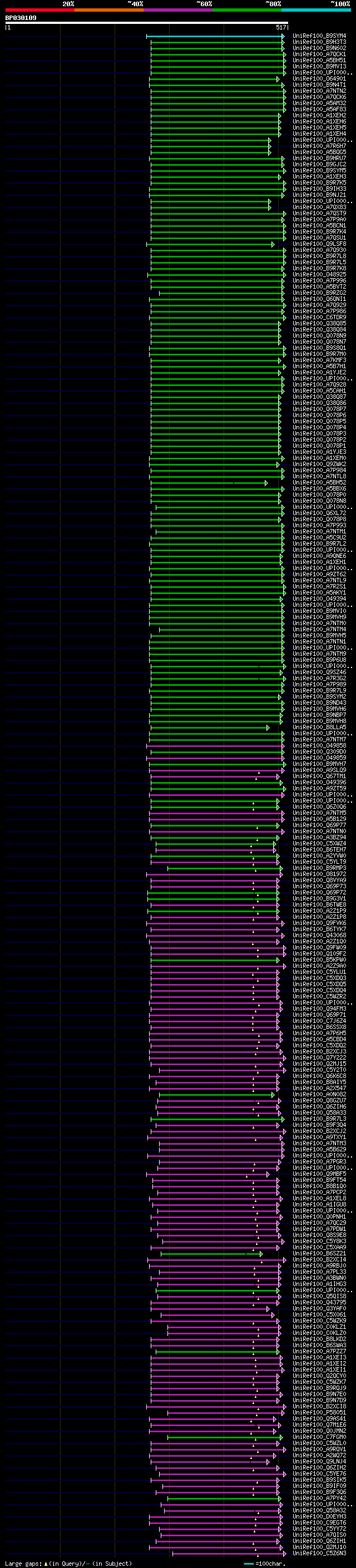Open the UniRef100_A5BH51 hit label
Viewport: 356px width, 1568px height.
[319, 61]
